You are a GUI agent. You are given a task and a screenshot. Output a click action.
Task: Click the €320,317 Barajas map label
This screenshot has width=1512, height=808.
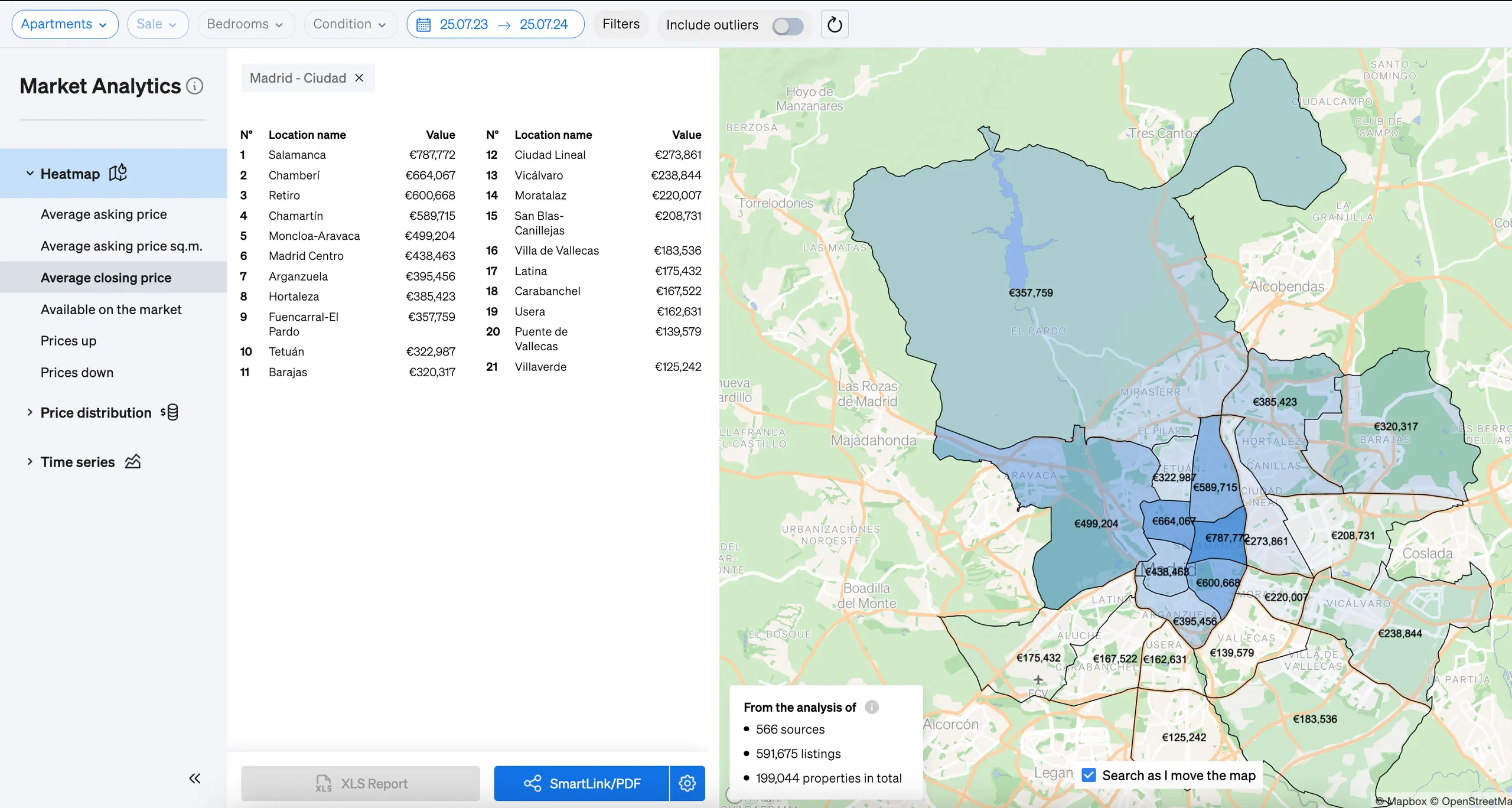tap(1396, 426)
